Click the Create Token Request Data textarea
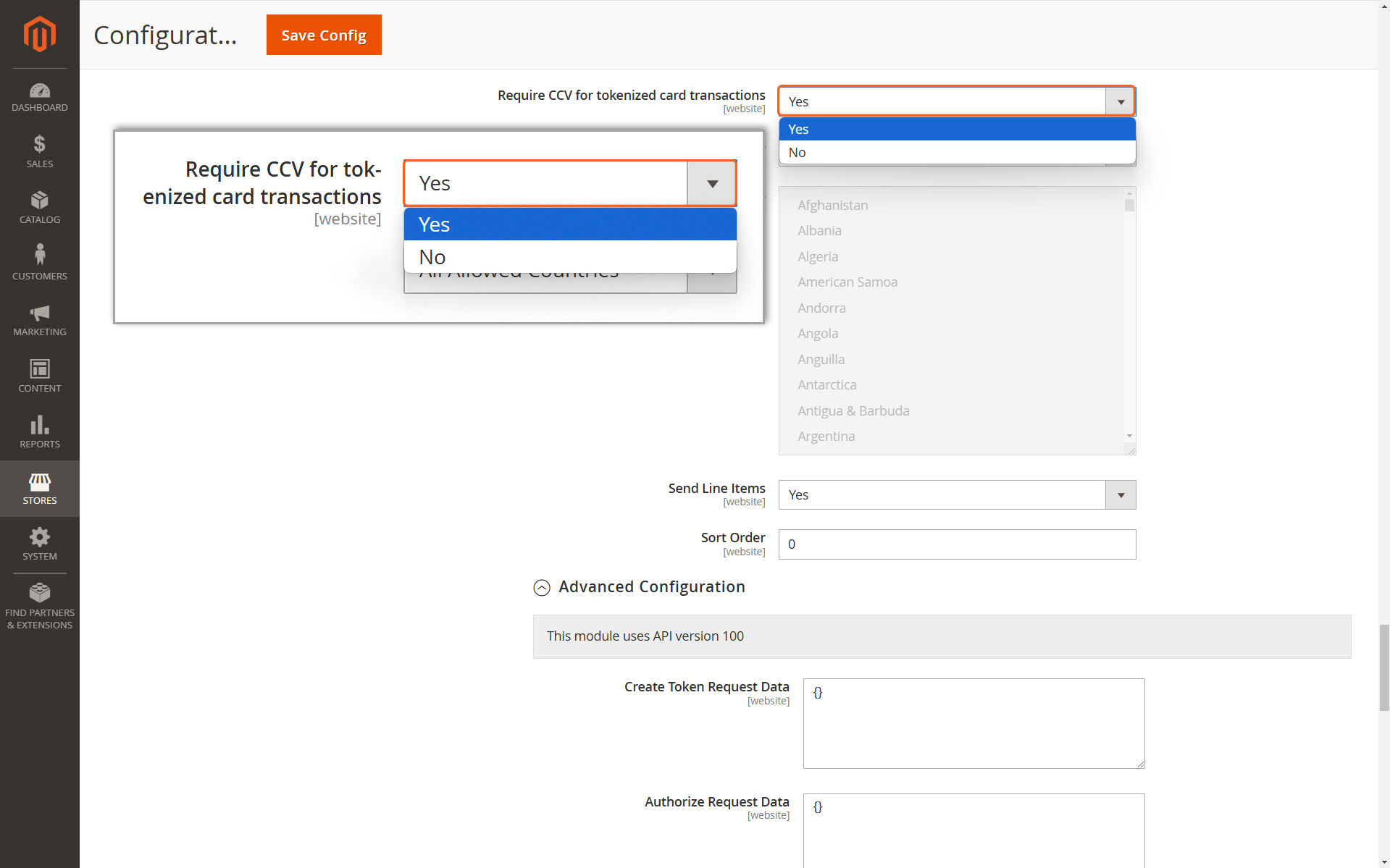 click(974, 723)
